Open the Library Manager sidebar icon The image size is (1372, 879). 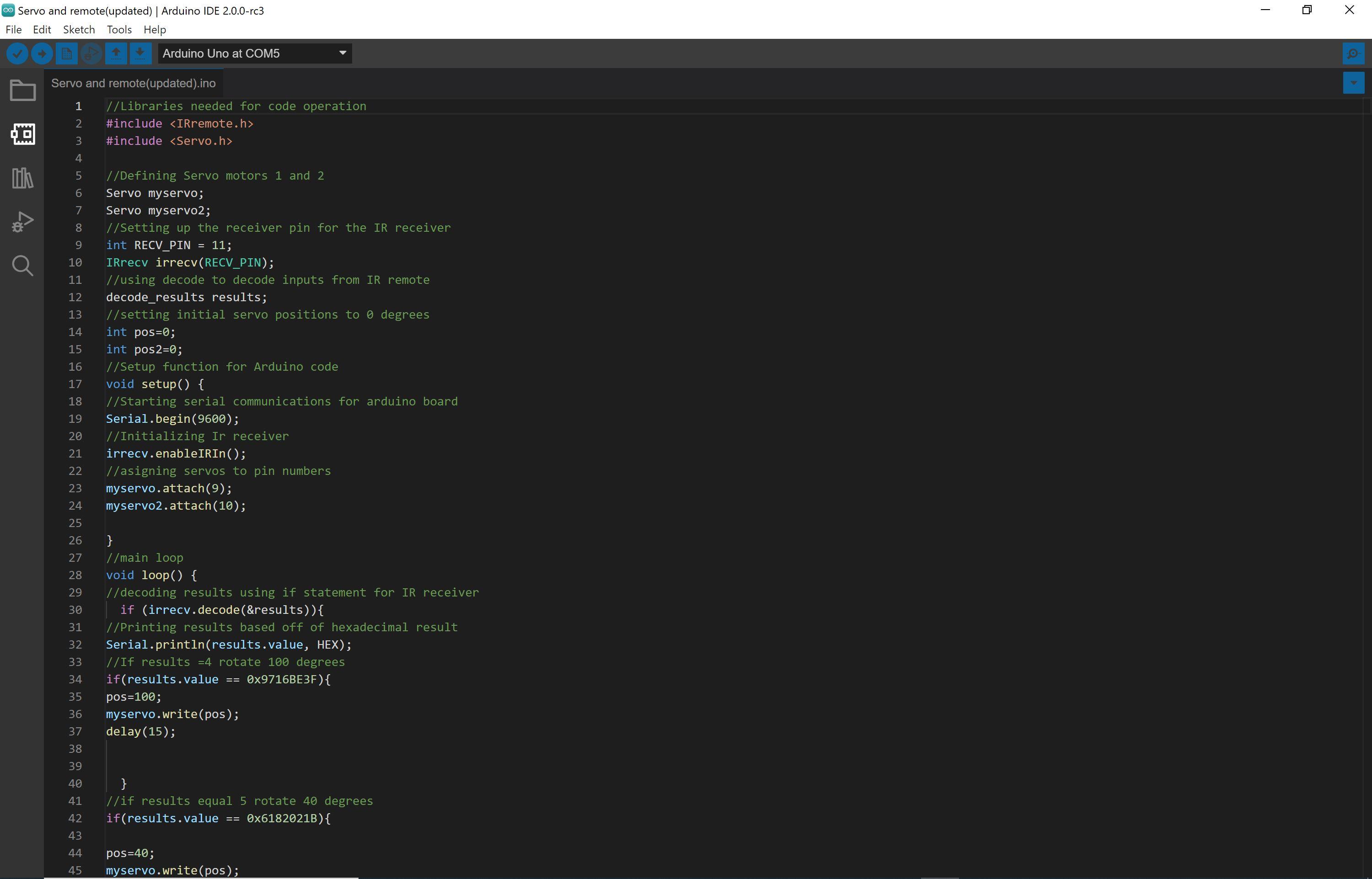coord(23,178)
